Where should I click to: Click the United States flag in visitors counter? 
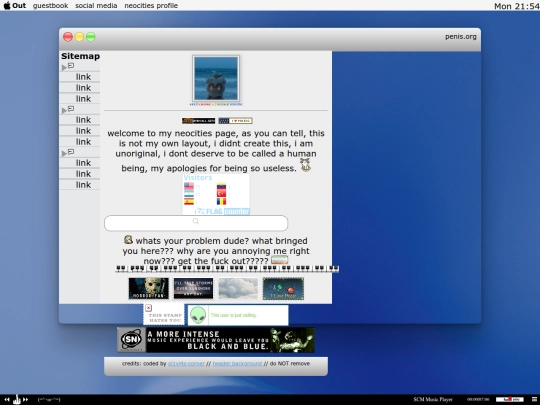[x=189, y=186]
